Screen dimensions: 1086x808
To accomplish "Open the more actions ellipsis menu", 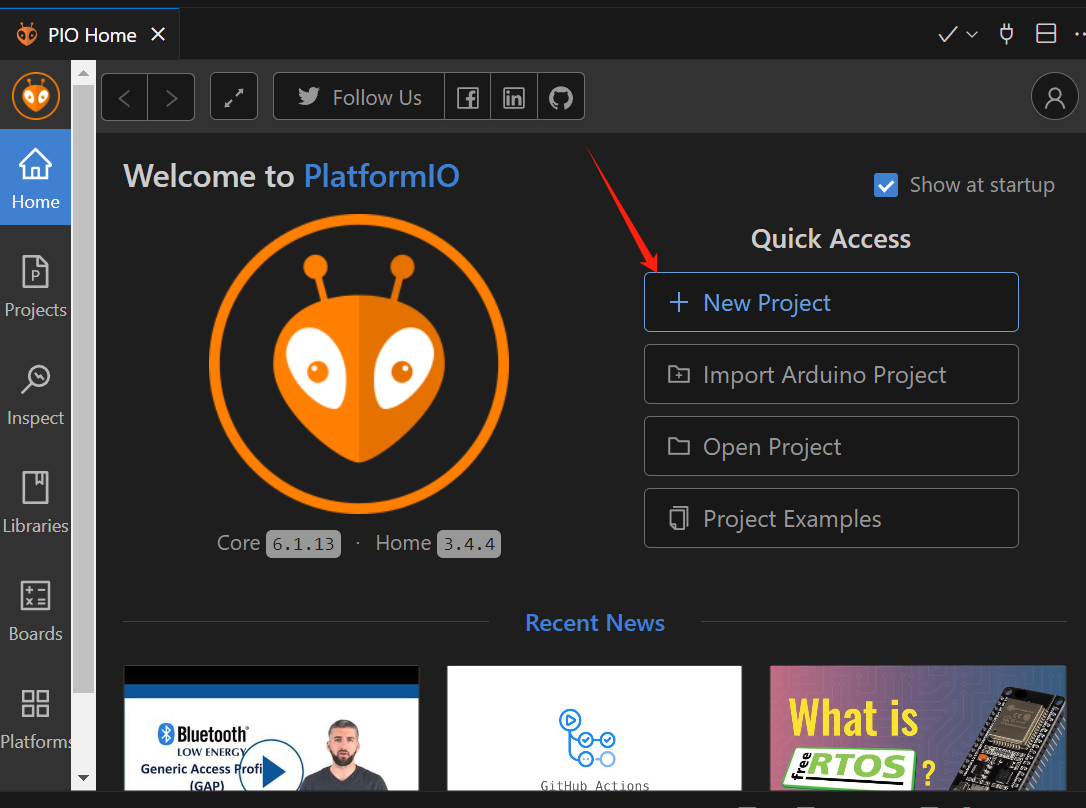I will (x=1080, y=33).
